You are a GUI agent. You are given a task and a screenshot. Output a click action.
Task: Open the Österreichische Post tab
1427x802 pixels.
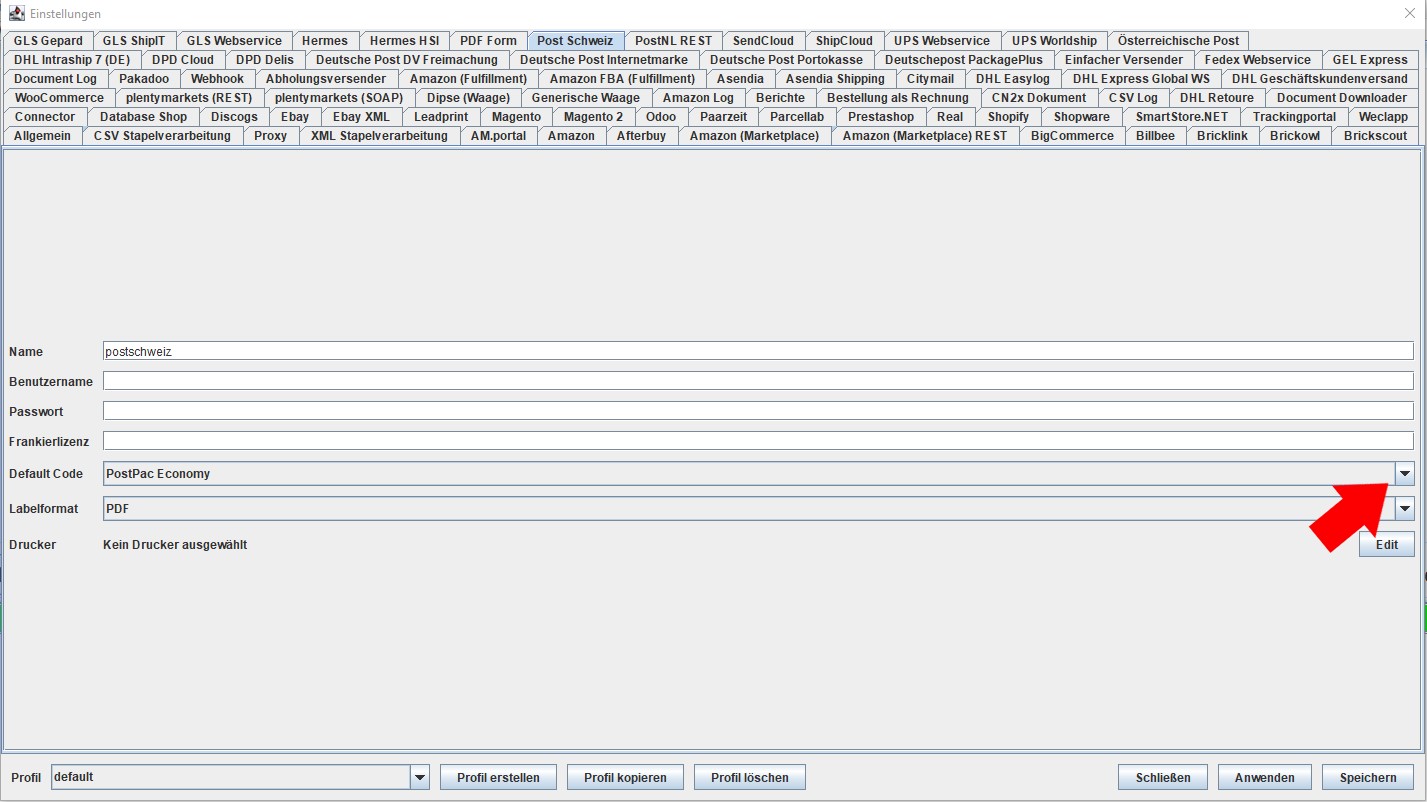coord(1178,41)
